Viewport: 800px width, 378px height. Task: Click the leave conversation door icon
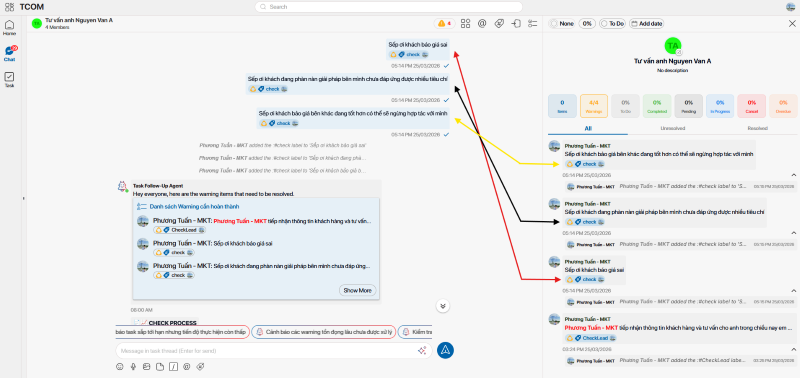pyautogui.click(x=516, y=23)
